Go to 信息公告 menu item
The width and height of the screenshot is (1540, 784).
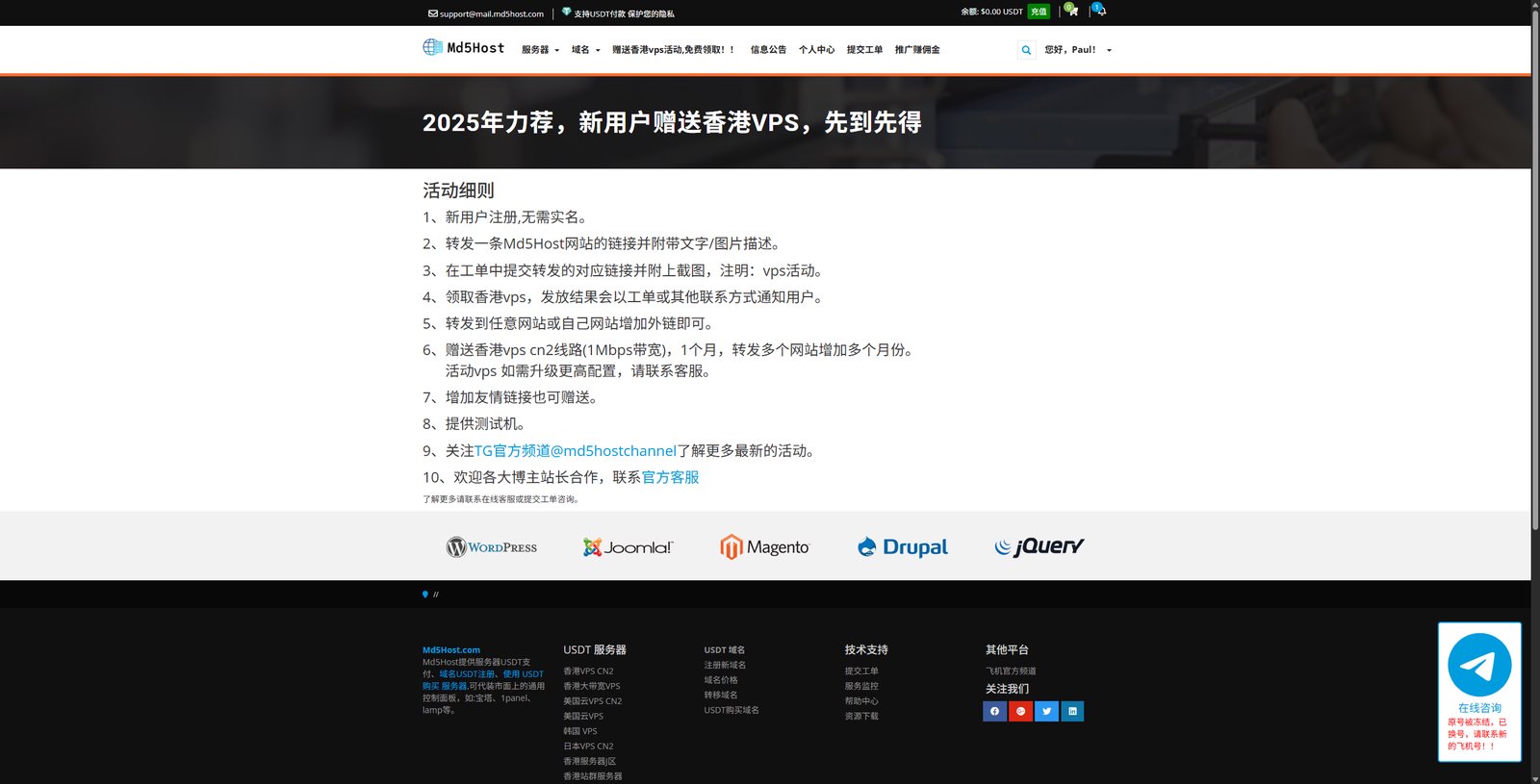[x=768, y=50]
